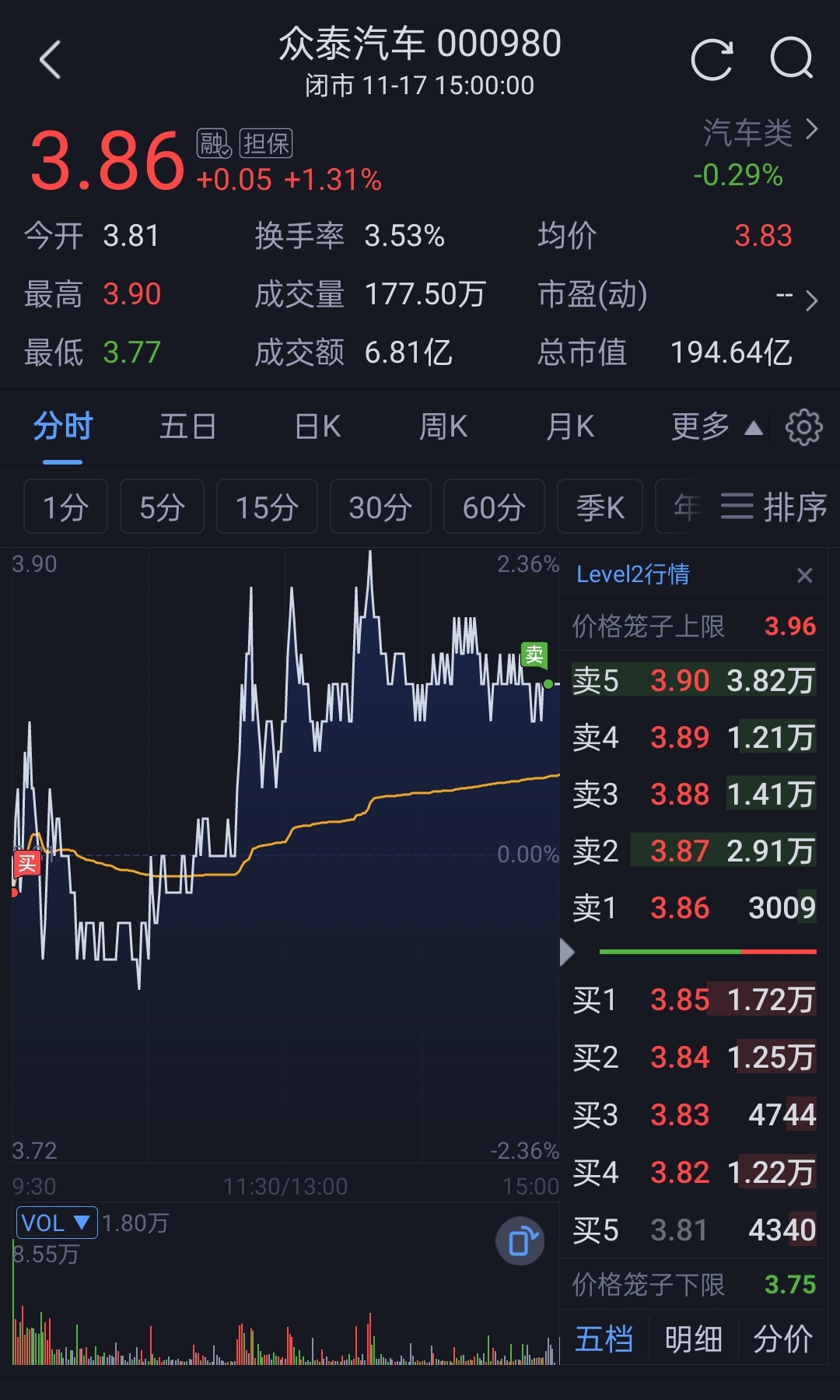
Task: Switch to the 日K tab
Action: click(317, 427)
